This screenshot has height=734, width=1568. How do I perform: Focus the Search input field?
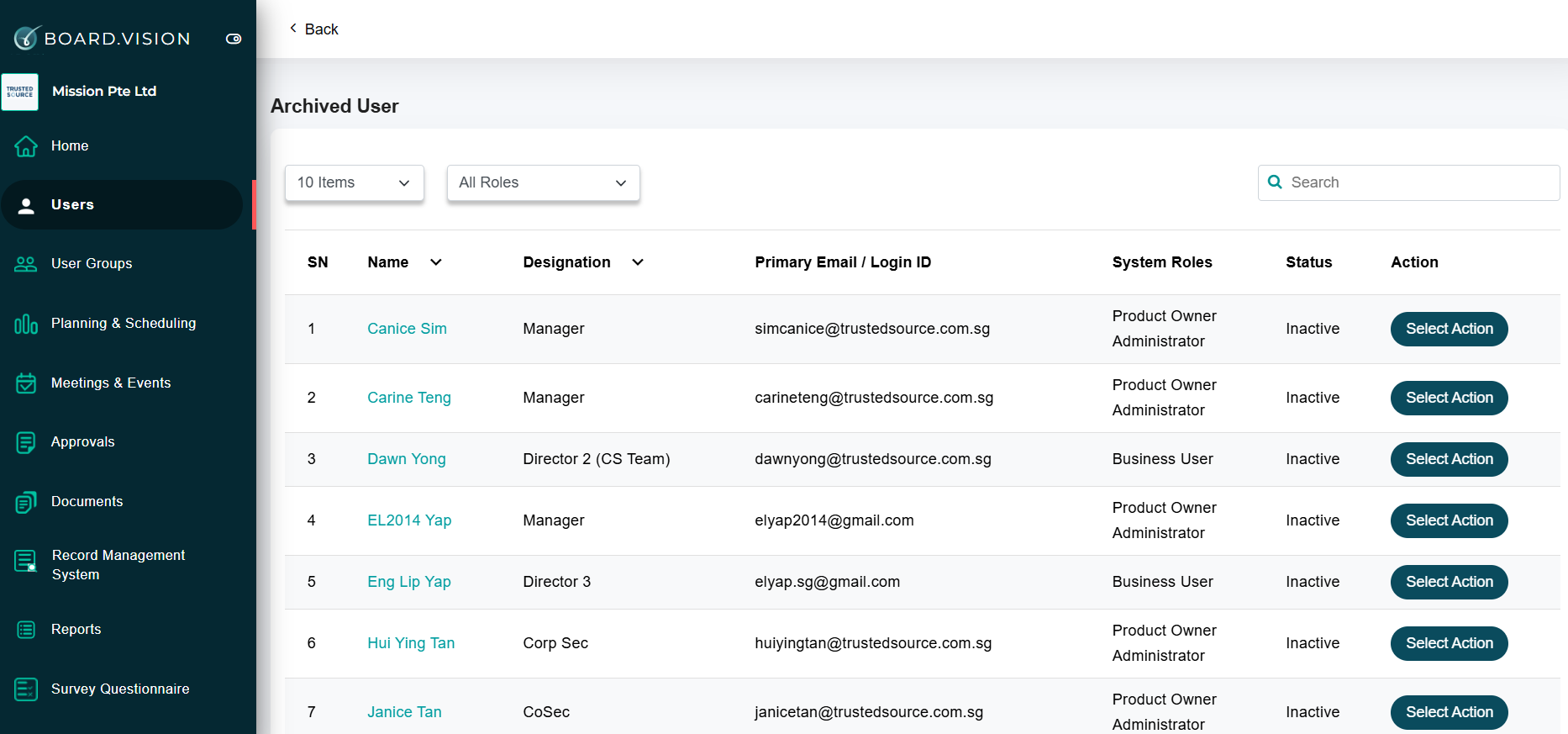coord(1409,183)
